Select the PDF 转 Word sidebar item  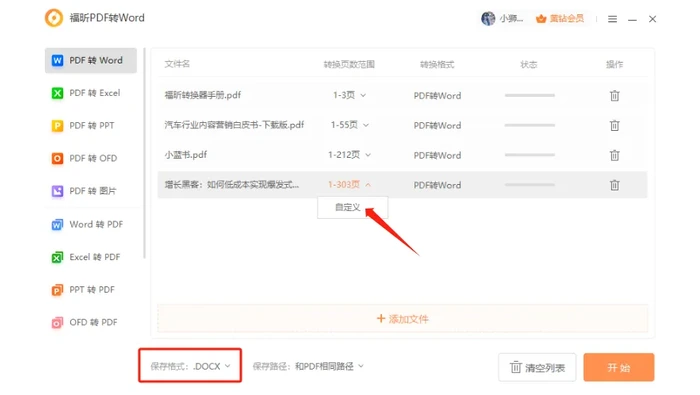[91, 60]
